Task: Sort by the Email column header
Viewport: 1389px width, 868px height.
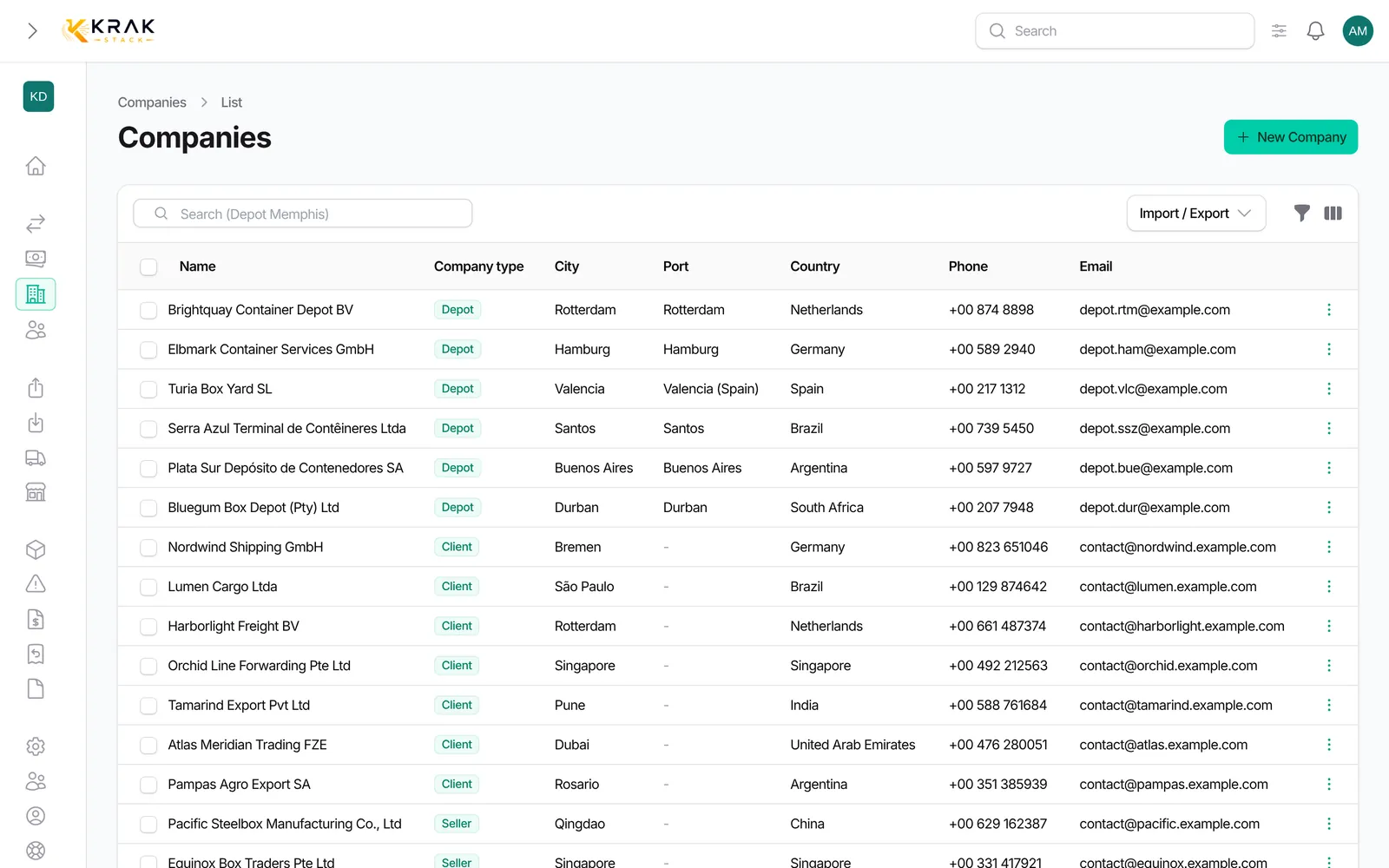Action: pos(1096,266)
